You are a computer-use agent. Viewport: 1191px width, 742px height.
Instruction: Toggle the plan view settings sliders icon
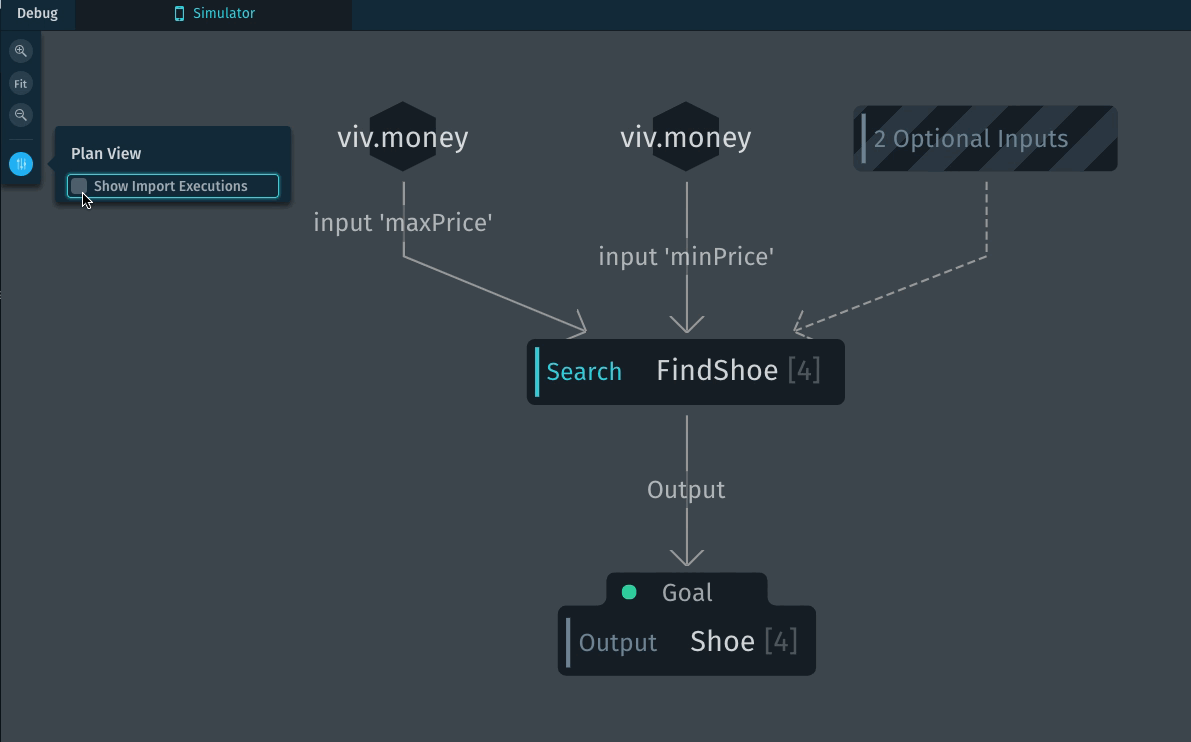[21, 164]
